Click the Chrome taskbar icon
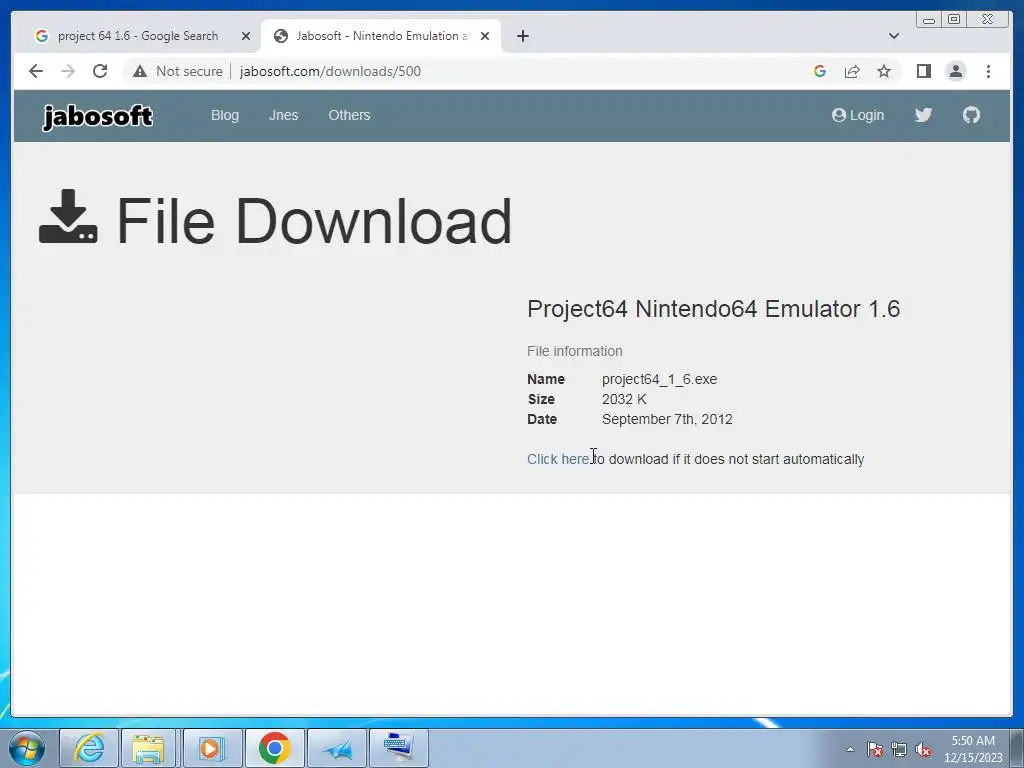The image size is (1024, 768). click(274, 748)
